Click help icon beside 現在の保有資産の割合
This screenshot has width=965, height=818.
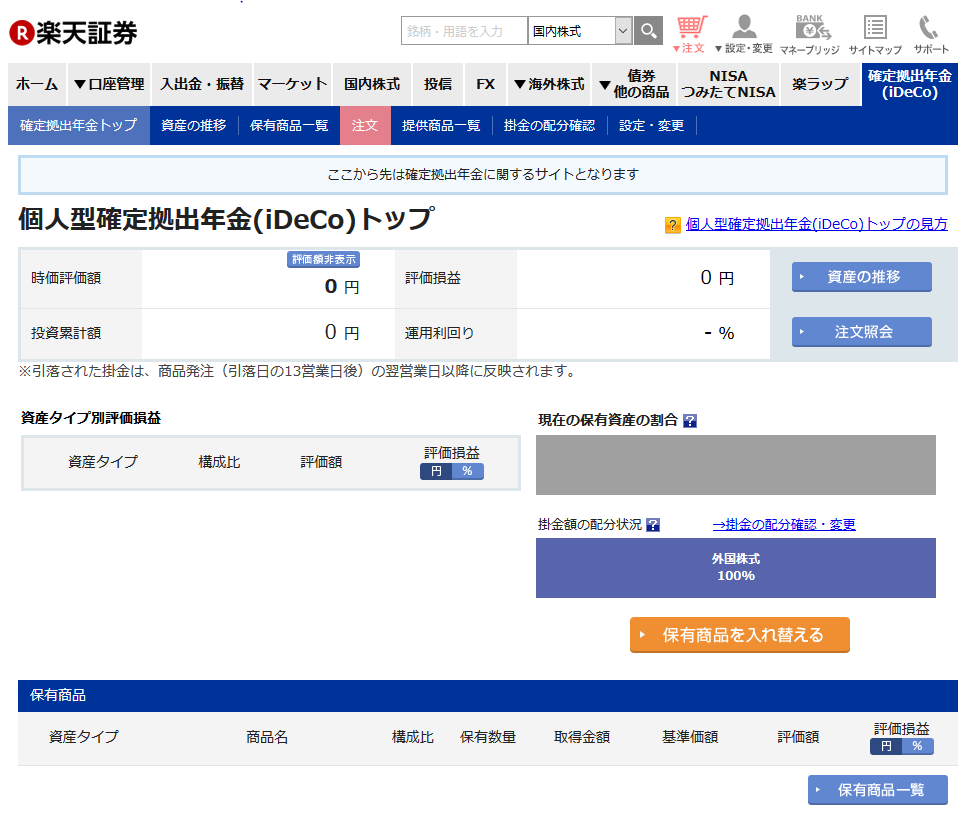(x=689, y=421)
